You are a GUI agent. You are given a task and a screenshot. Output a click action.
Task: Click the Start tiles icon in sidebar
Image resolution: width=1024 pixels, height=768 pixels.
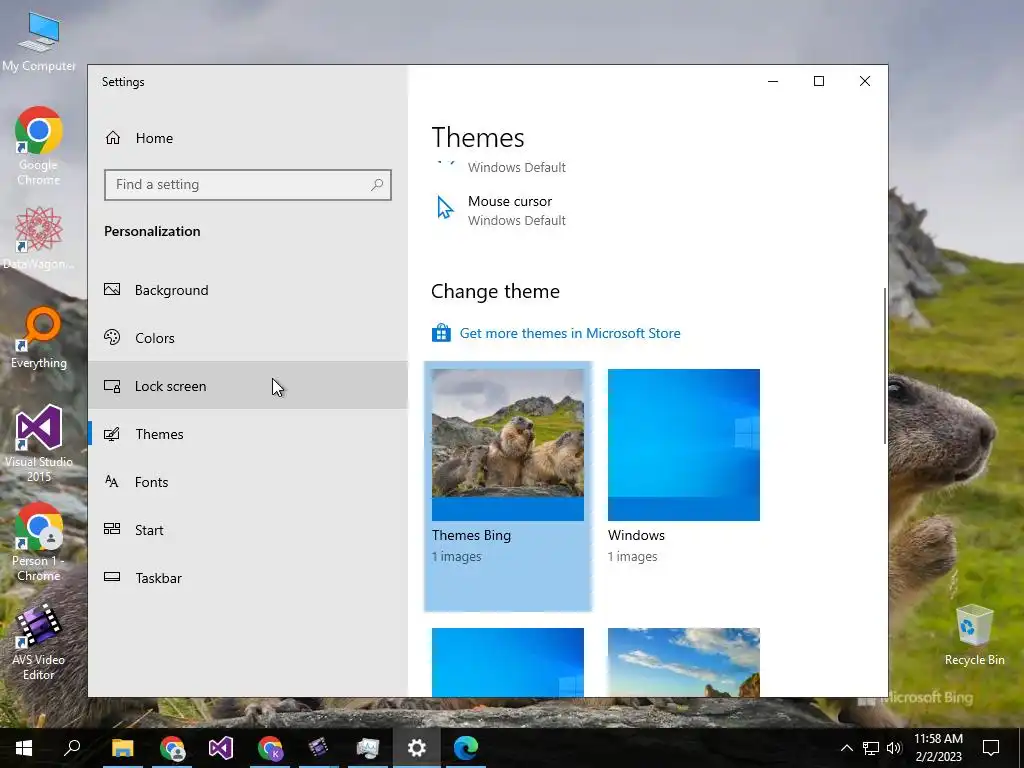[x=112, y=529]
